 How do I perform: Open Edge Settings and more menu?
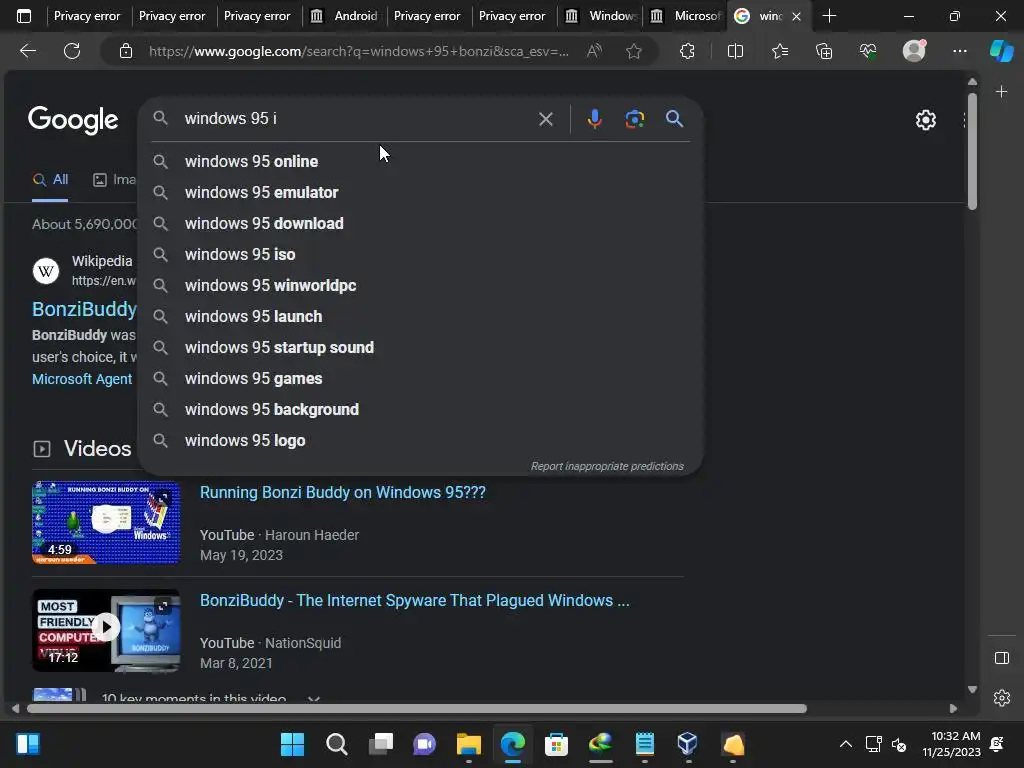pyautogui.click(x=959, y=51)
